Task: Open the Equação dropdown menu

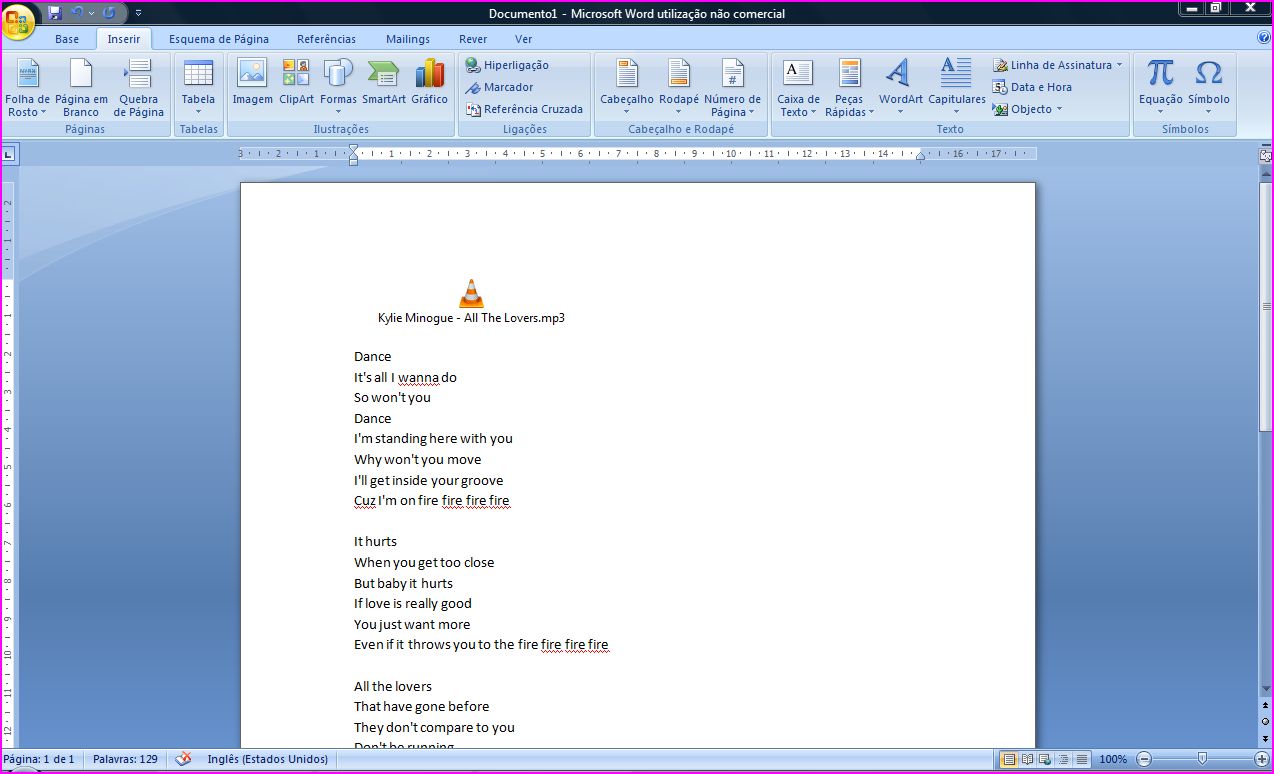Action: click(x=1160, y=111)
